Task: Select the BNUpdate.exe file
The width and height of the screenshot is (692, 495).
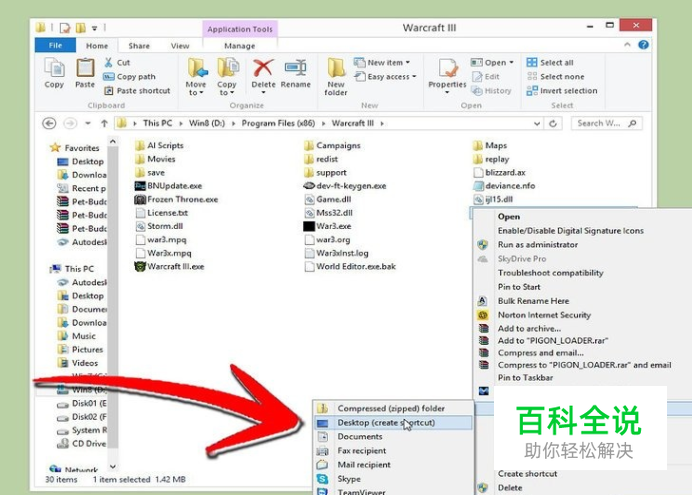Action: coord(168,186)
